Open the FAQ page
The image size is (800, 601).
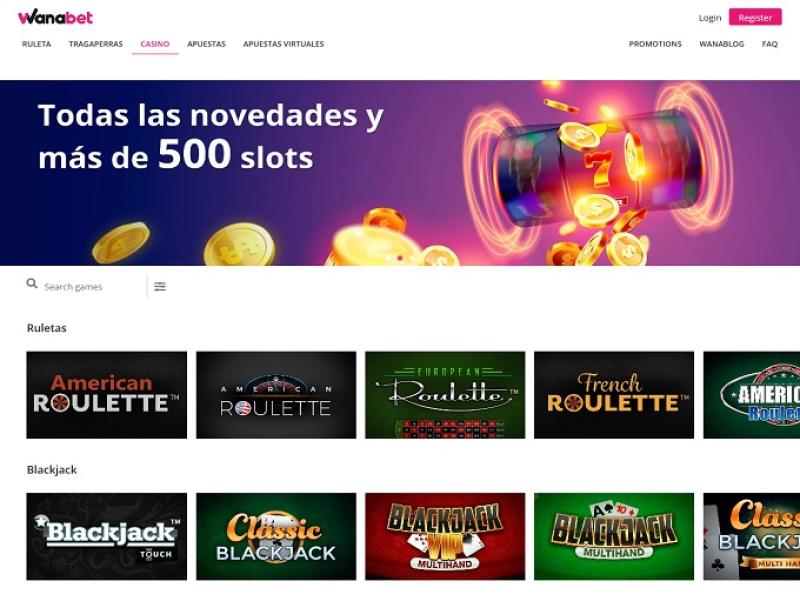pos(770,44)
